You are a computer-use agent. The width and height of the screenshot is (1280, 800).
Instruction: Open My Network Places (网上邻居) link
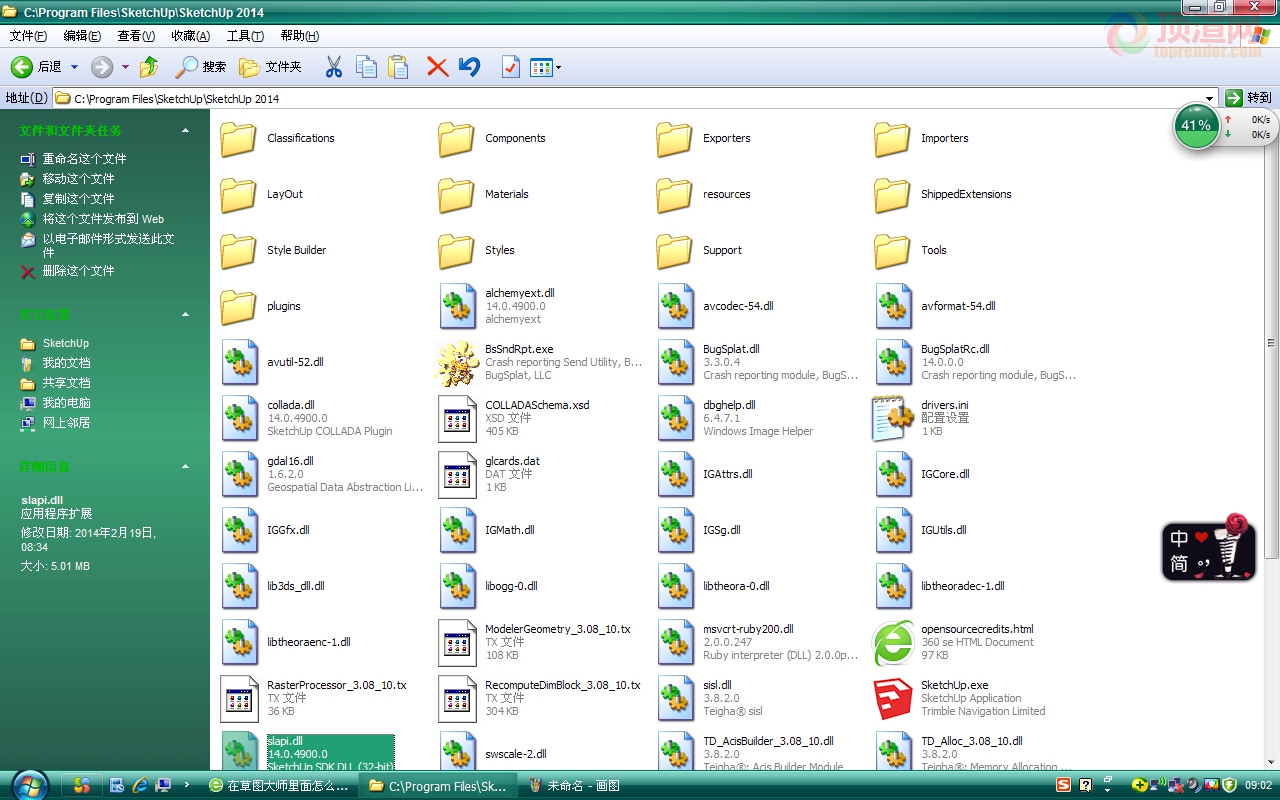(66, 423)
